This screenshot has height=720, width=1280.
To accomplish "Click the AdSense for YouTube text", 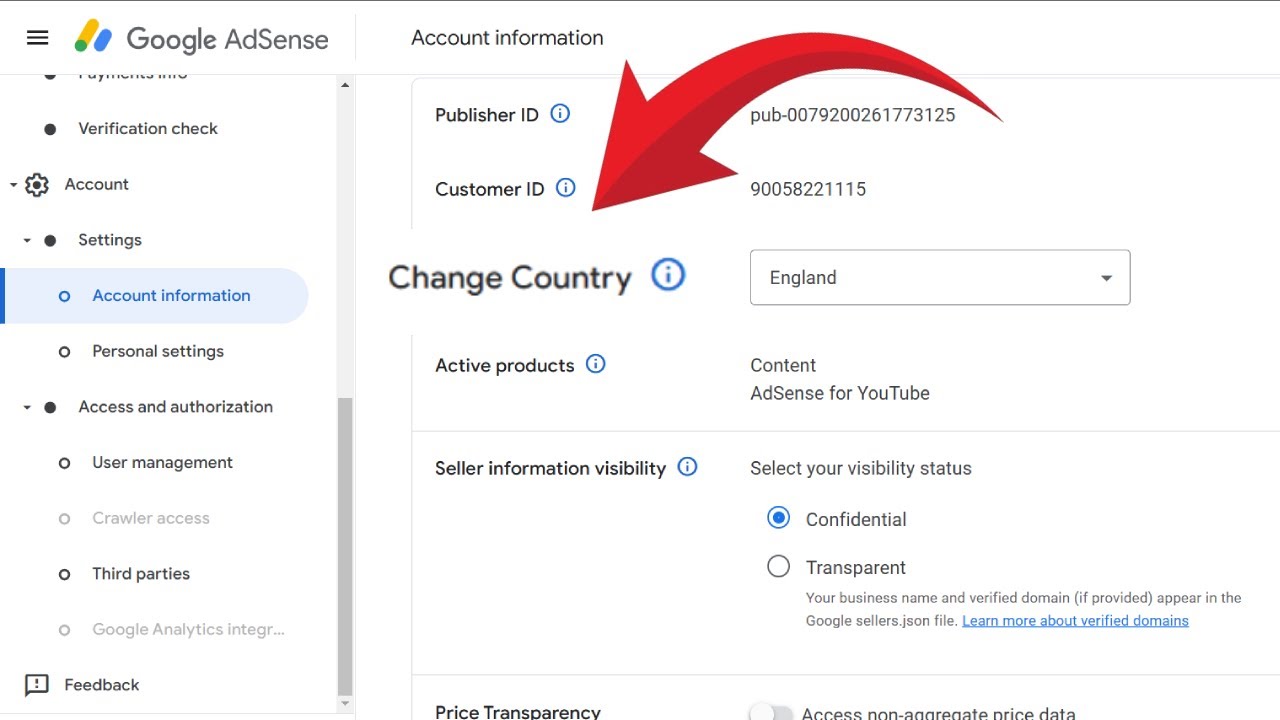I will (x=840, y=393).
